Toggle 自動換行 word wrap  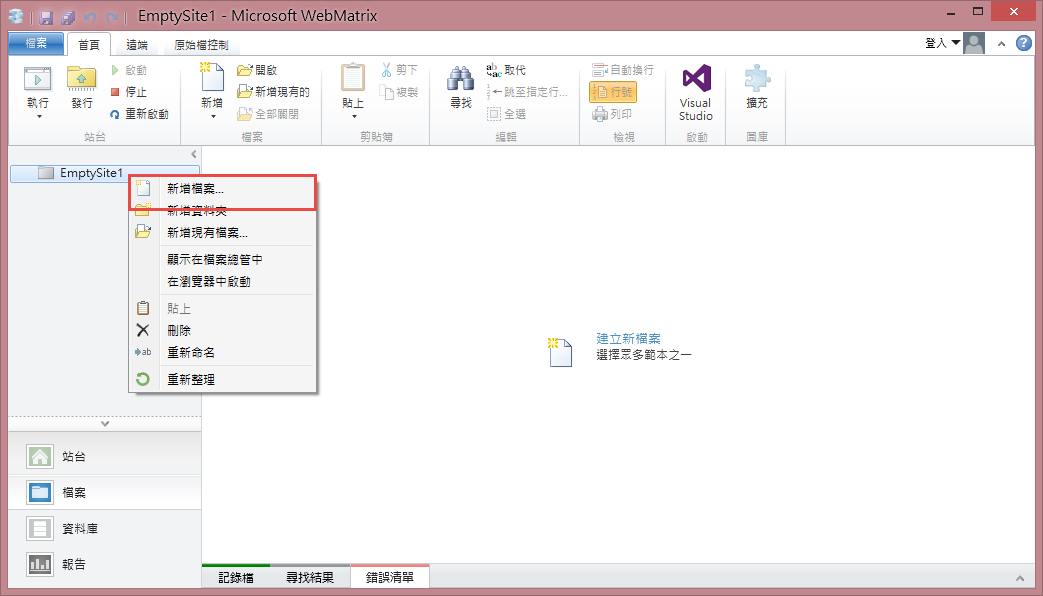(623, 70)
